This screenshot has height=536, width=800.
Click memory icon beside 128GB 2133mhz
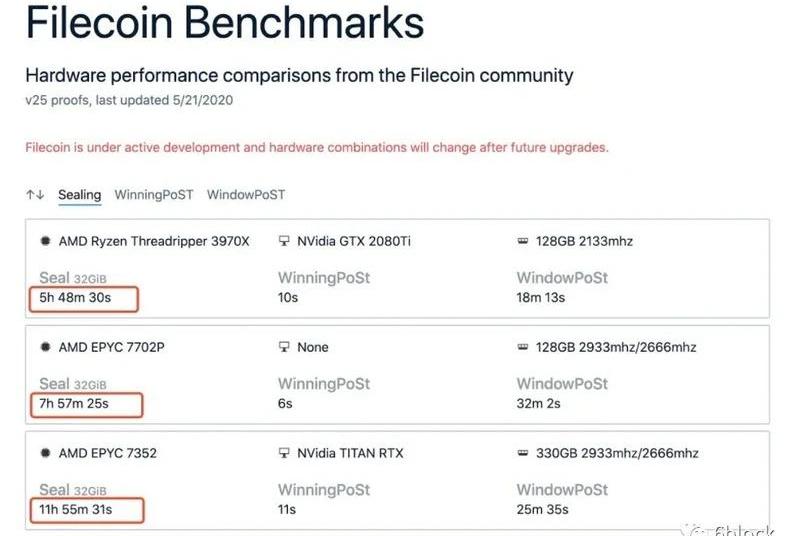522,241
